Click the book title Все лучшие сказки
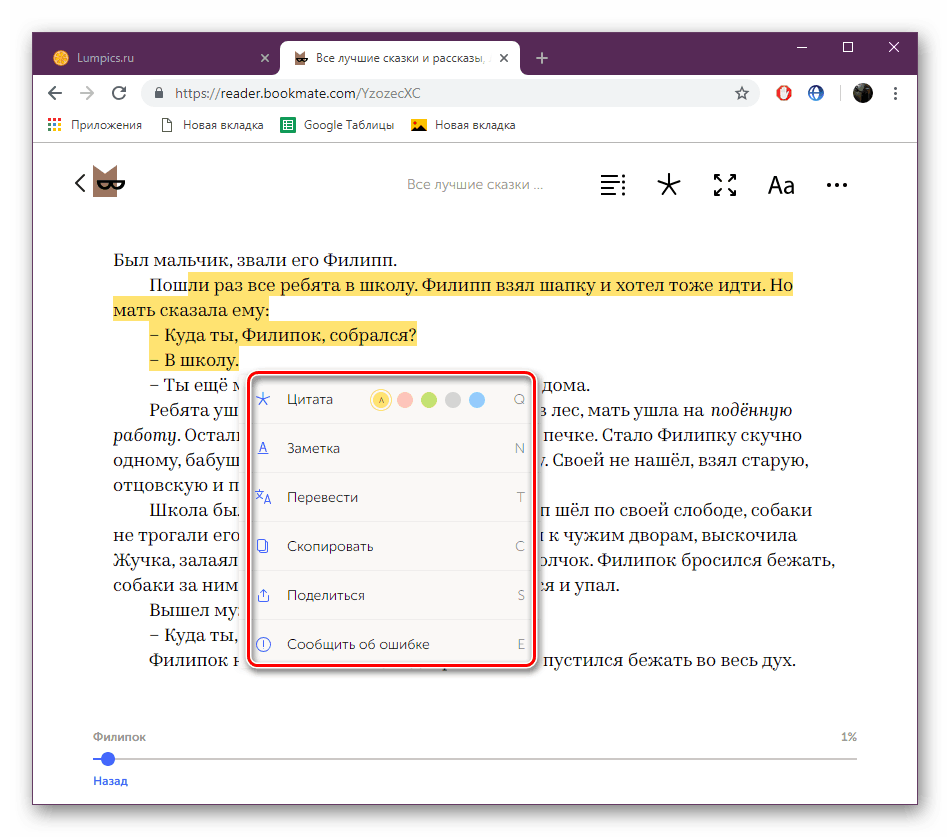The image size is (950, 837). tap(474, 185)
